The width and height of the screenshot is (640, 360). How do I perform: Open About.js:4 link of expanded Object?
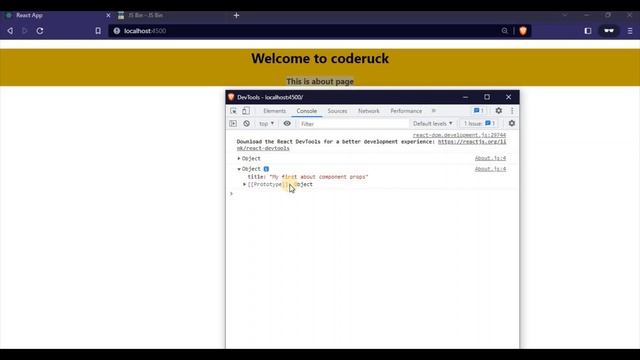[x=490, y=169]
